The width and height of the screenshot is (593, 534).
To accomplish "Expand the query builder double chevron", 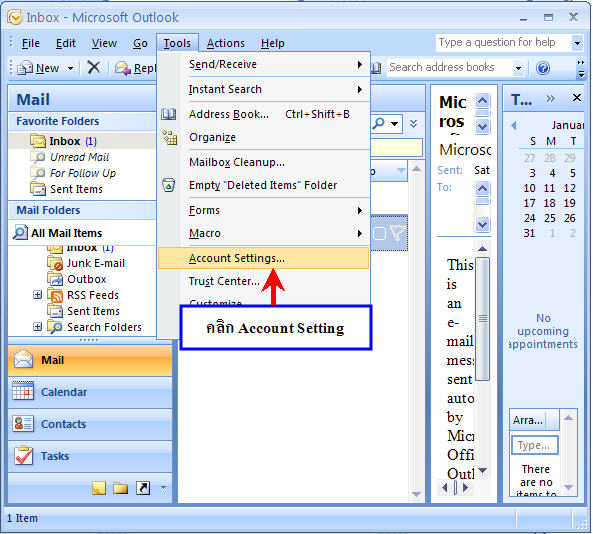I will (414, 124).
